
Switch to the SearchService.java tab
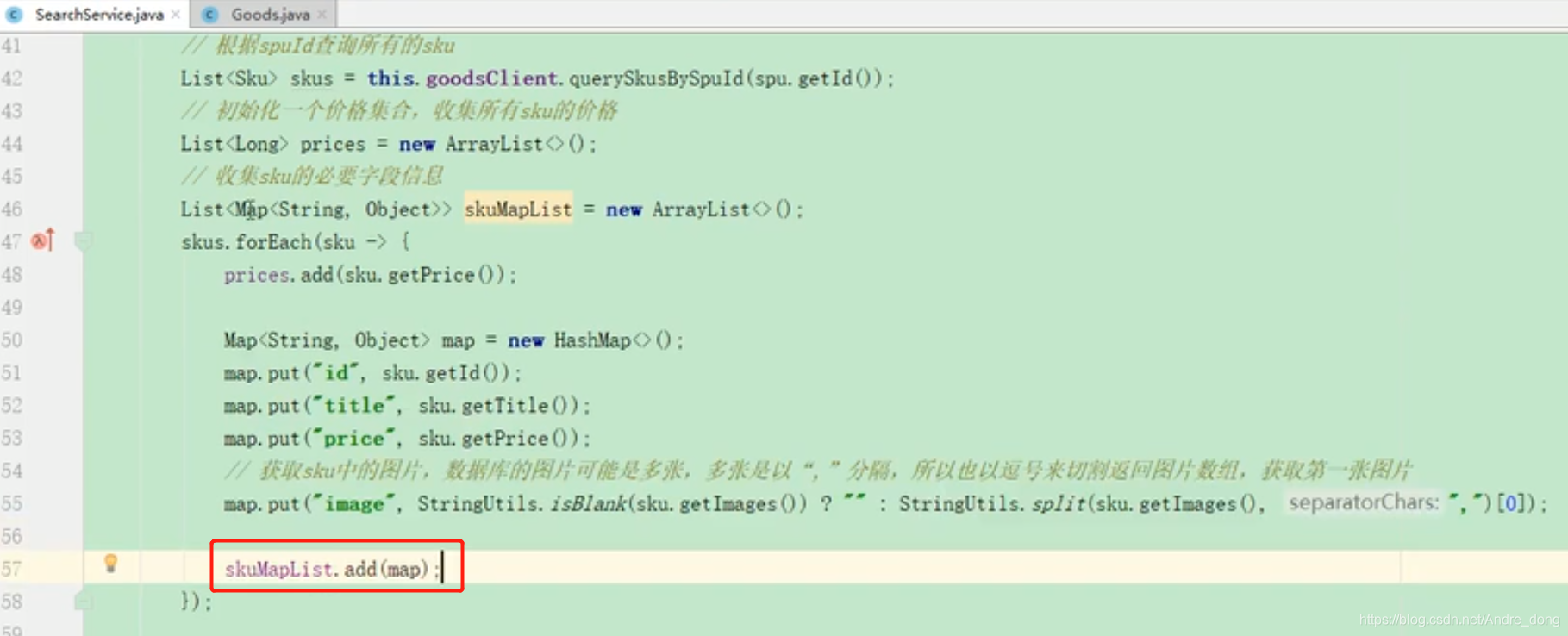[99, 15]
